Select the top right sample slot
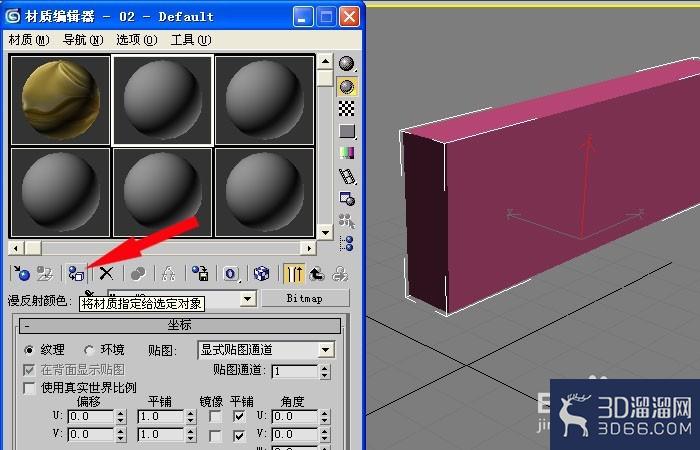The height and width of the screenshot is (450, 700). [x=264, y=100]
